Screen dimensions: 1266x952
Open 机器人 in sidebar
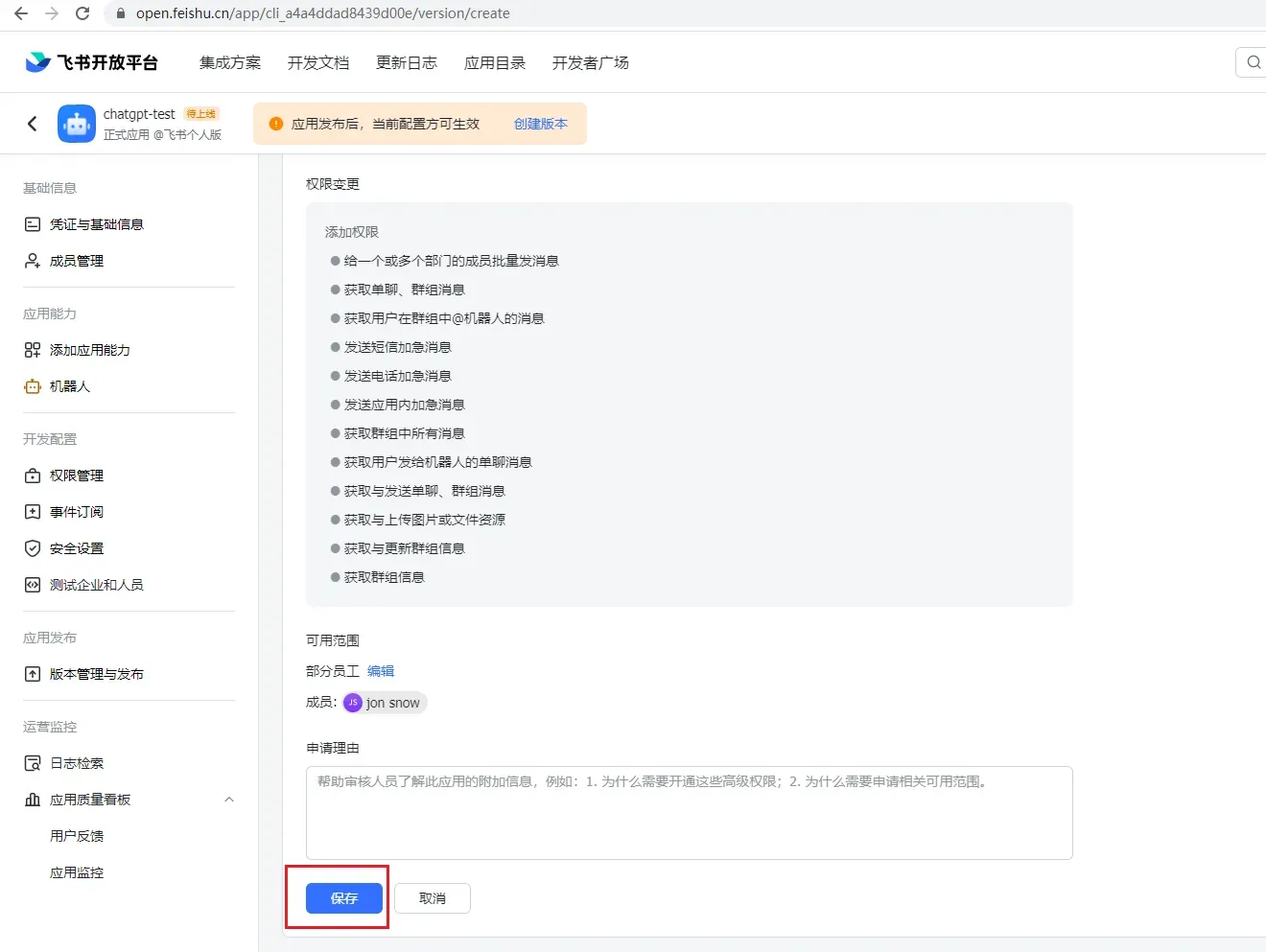tap(70, 386)
